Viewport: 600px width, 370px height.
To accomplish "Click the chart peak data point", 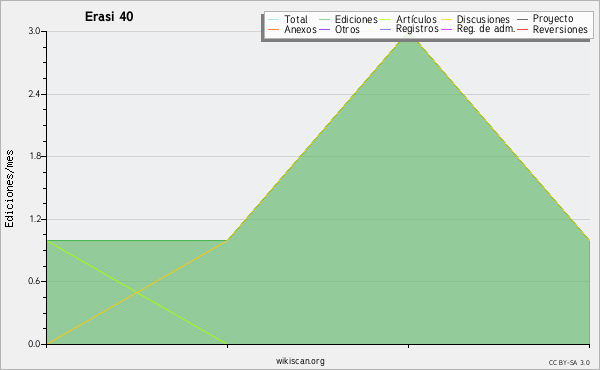I will coord(408,34).
